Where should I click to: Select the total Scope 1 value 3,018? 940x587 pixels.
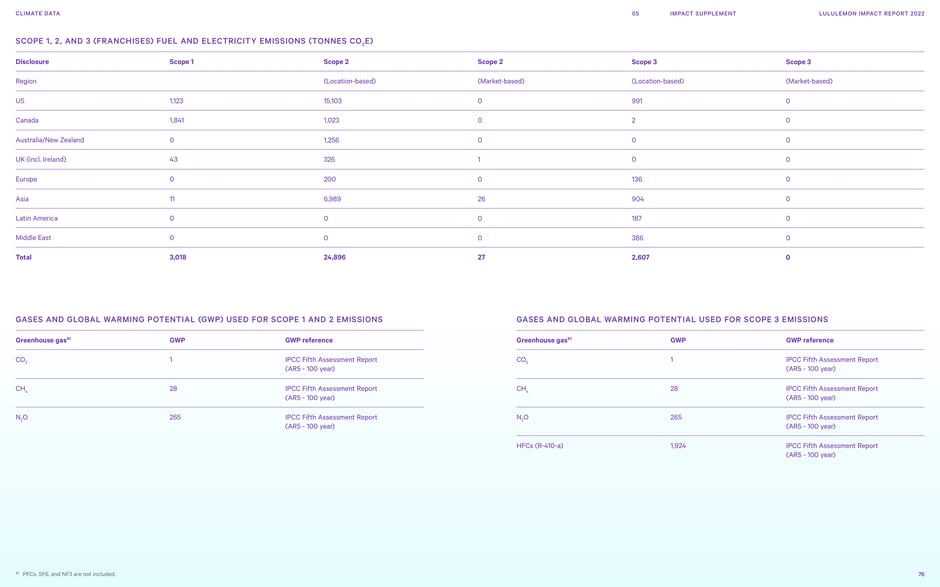178,257
